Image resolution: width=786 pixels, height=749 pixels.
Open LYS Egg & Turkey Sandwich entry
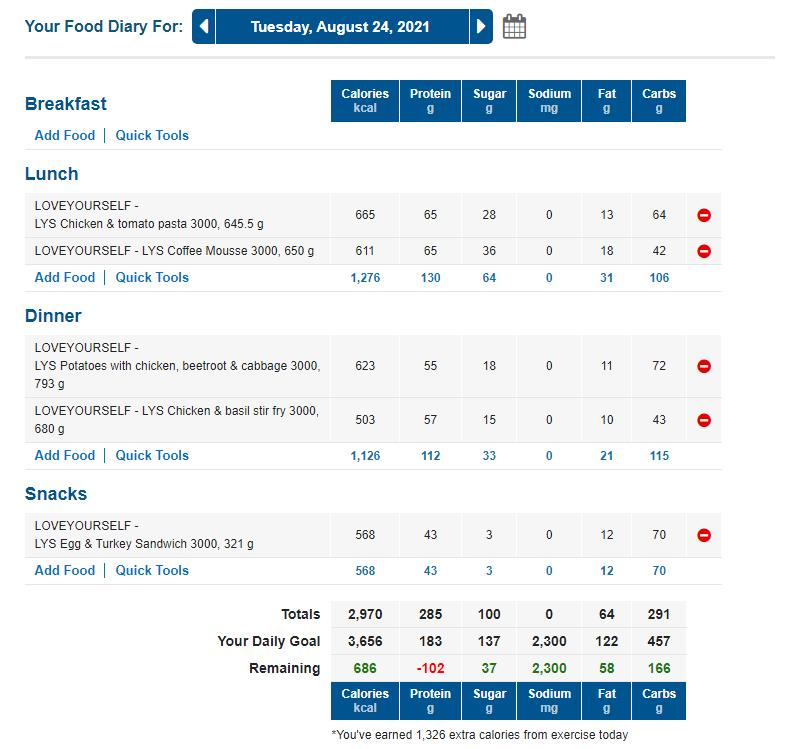[x=144, y=544]
